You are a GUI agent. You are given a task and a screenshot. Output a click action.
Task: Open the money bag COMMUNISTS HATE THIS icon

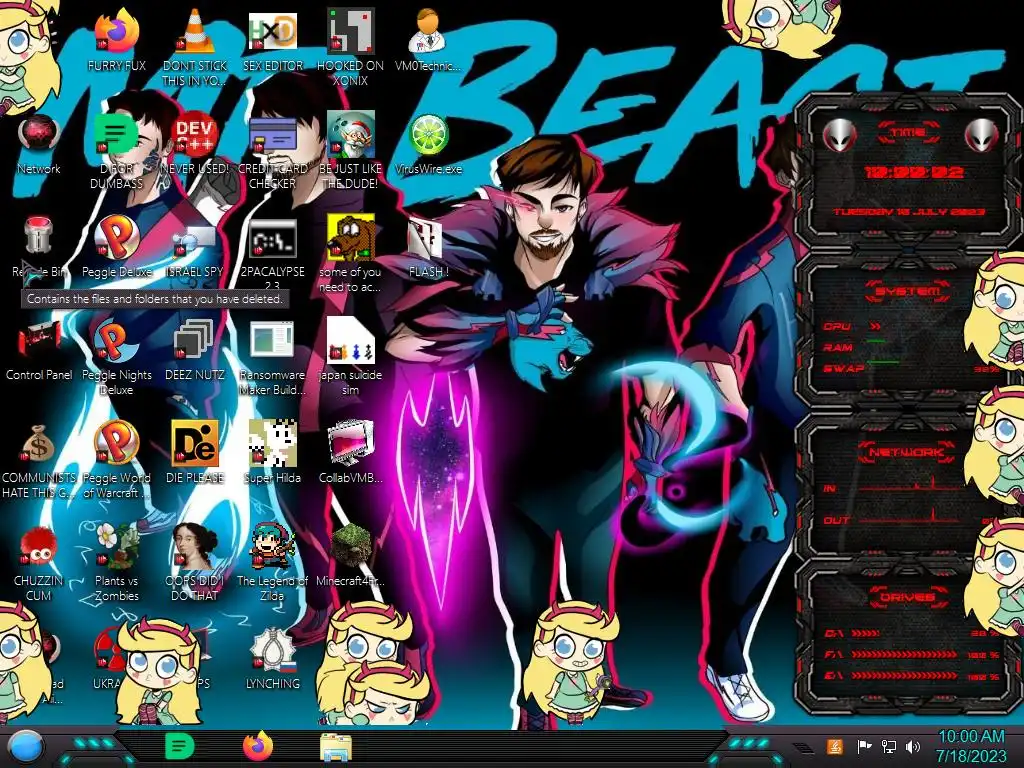[39, 445]
